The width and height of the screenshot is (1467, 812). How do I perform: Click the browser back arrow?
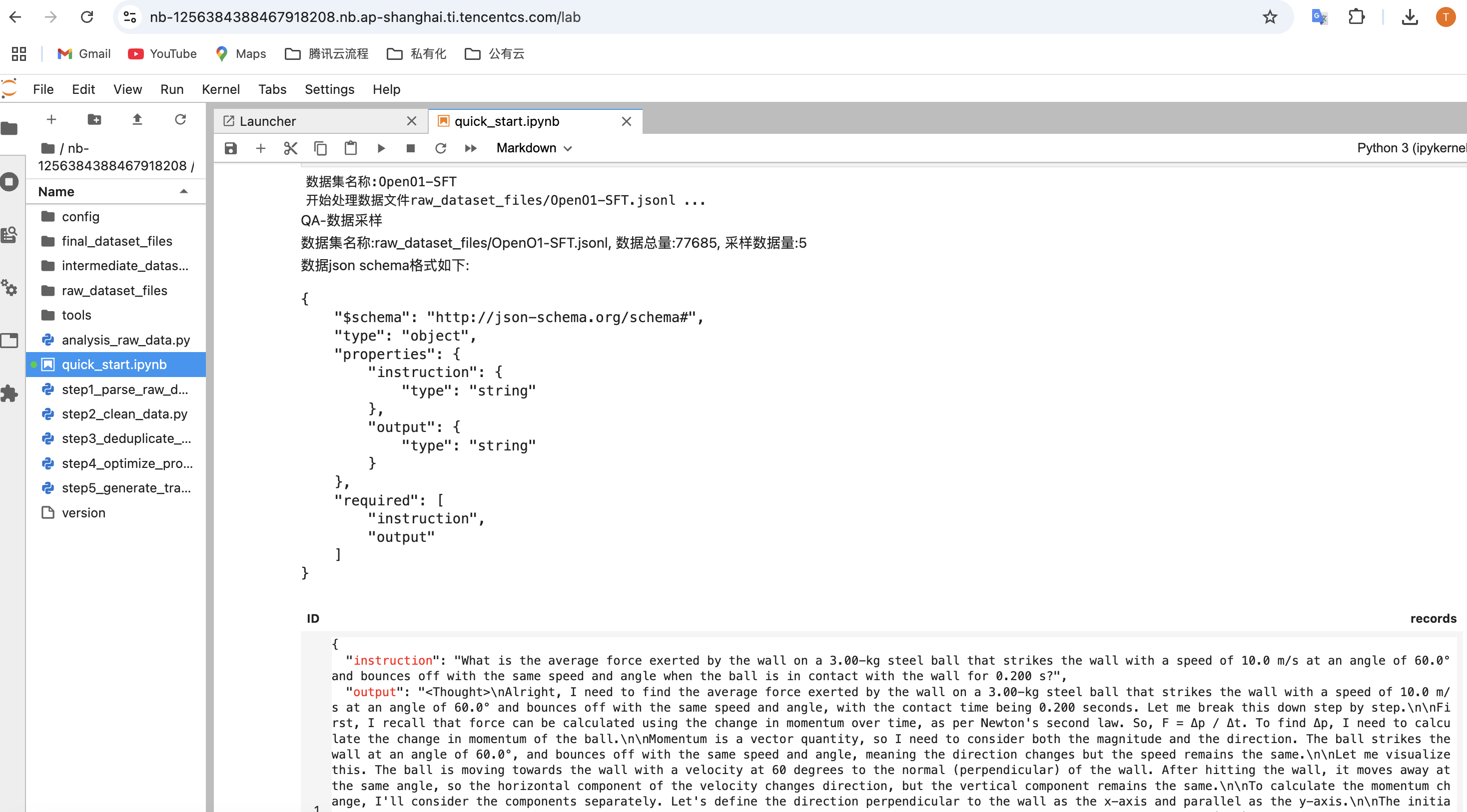(15, 17)
